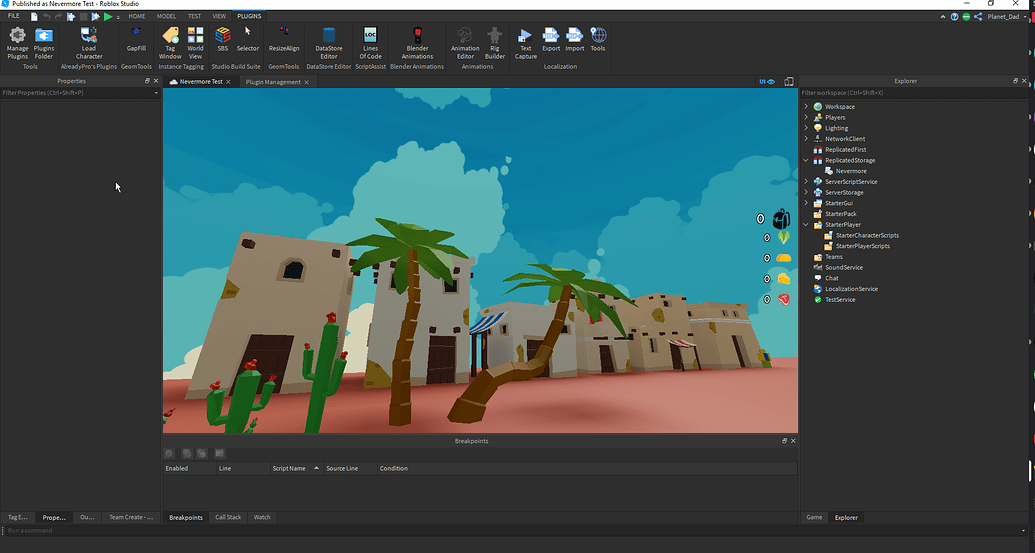1035x553 pixels.
Task: Open the FILE menu
Action: click(13, 16)
